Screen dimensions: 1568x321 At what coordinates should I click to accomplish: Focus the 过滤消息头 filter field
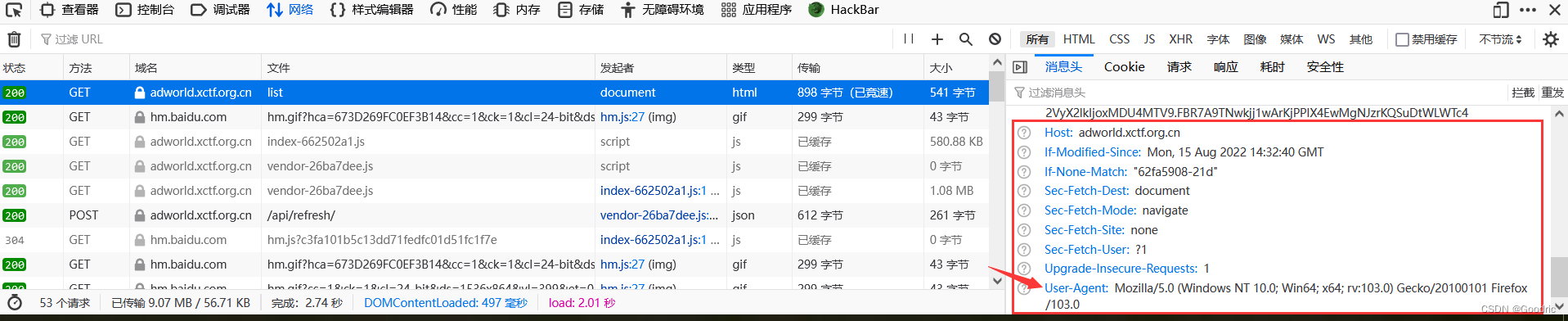click(x=1256, y=93)
